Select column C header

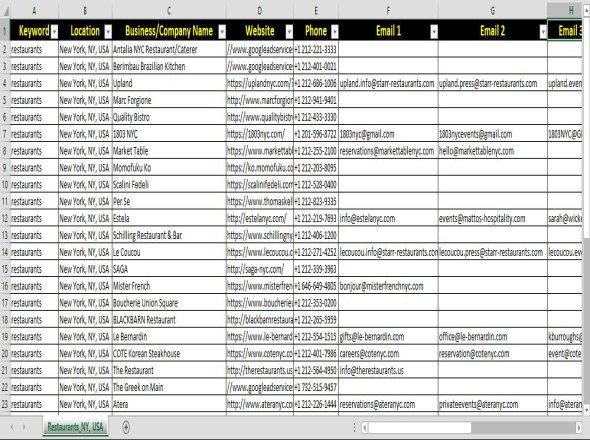[x=169, y=11]
